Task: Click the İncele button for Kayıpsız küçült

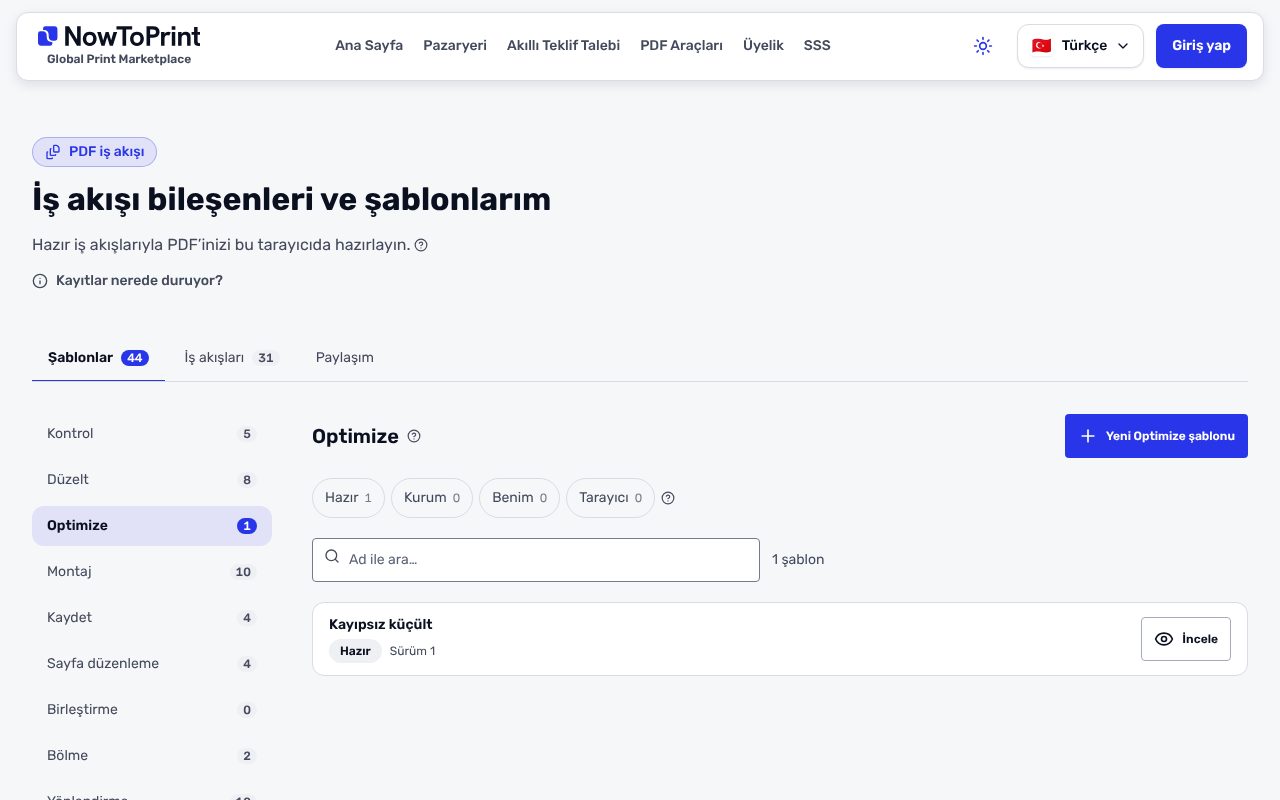Action: (1186, 639)
